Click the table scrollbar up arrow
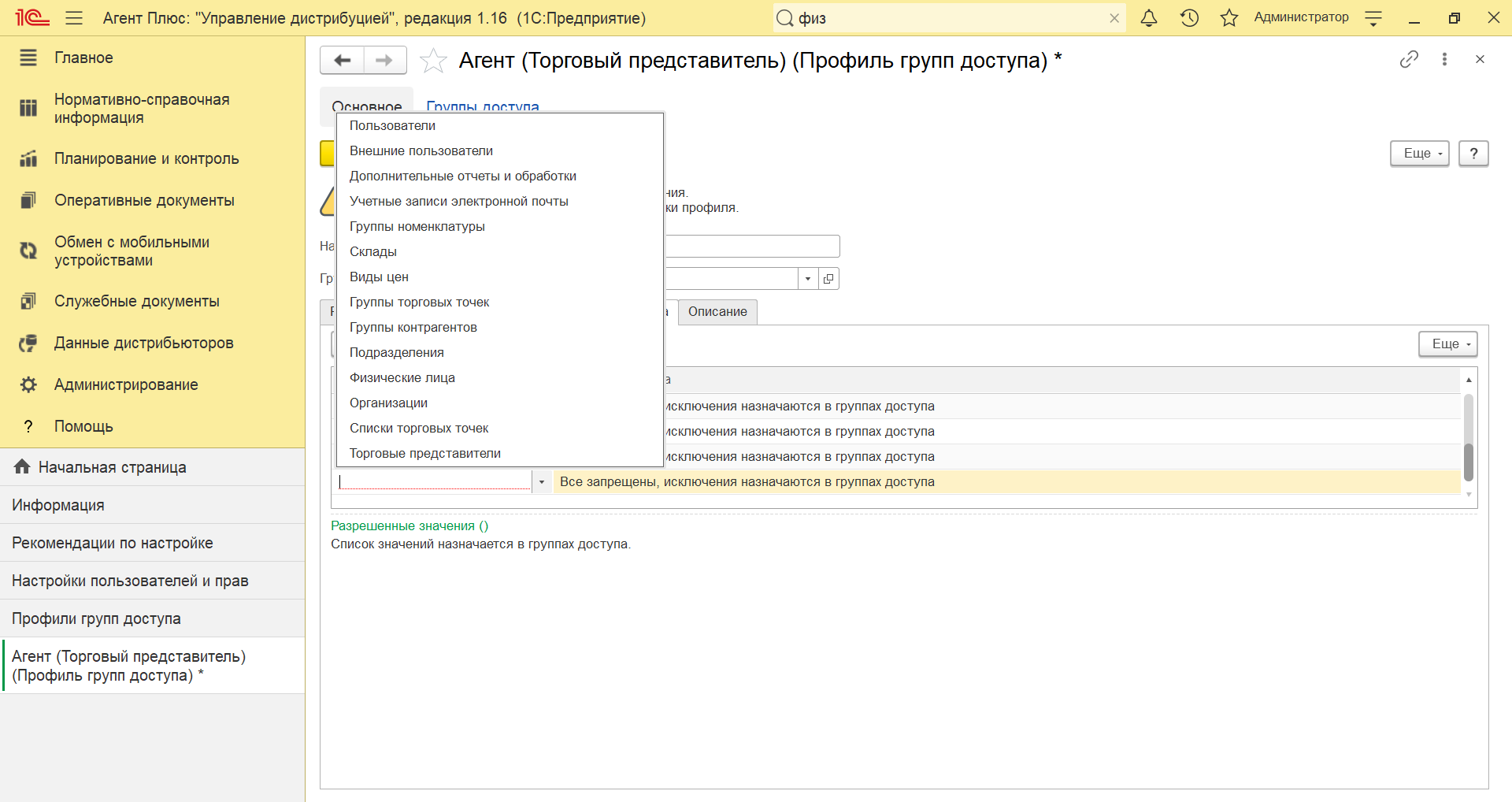The width and height of the screenshot is (1512, 802). pos(1469,380)
